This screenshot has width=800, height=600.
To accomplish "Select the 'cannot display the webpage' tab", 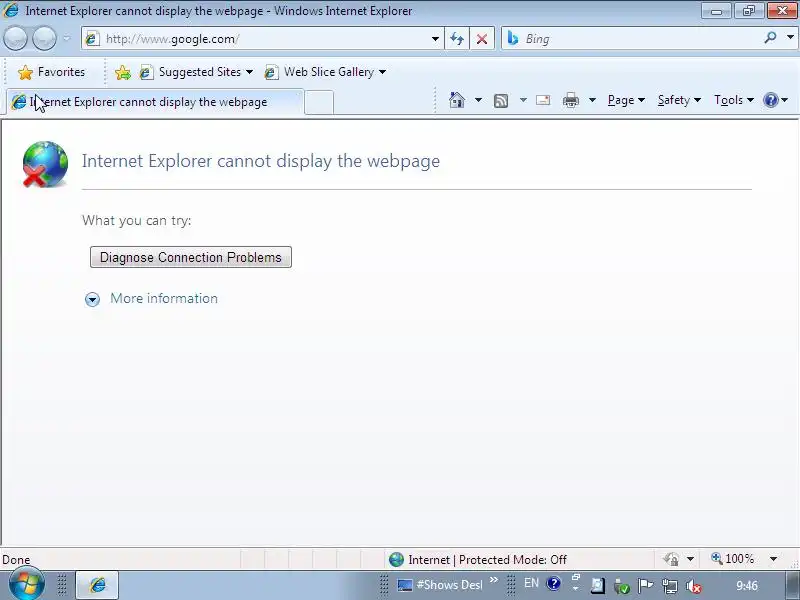I will [155, 102].
